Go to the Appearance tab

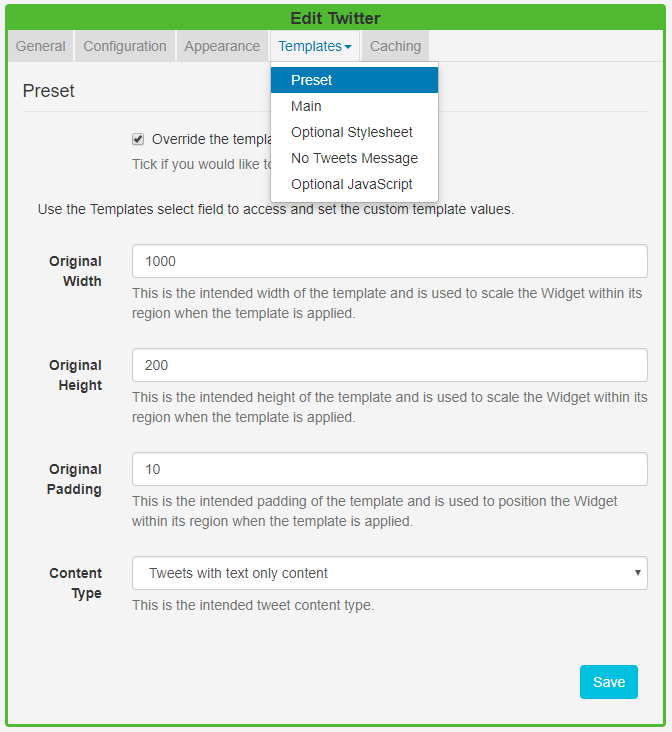[222, 46]
